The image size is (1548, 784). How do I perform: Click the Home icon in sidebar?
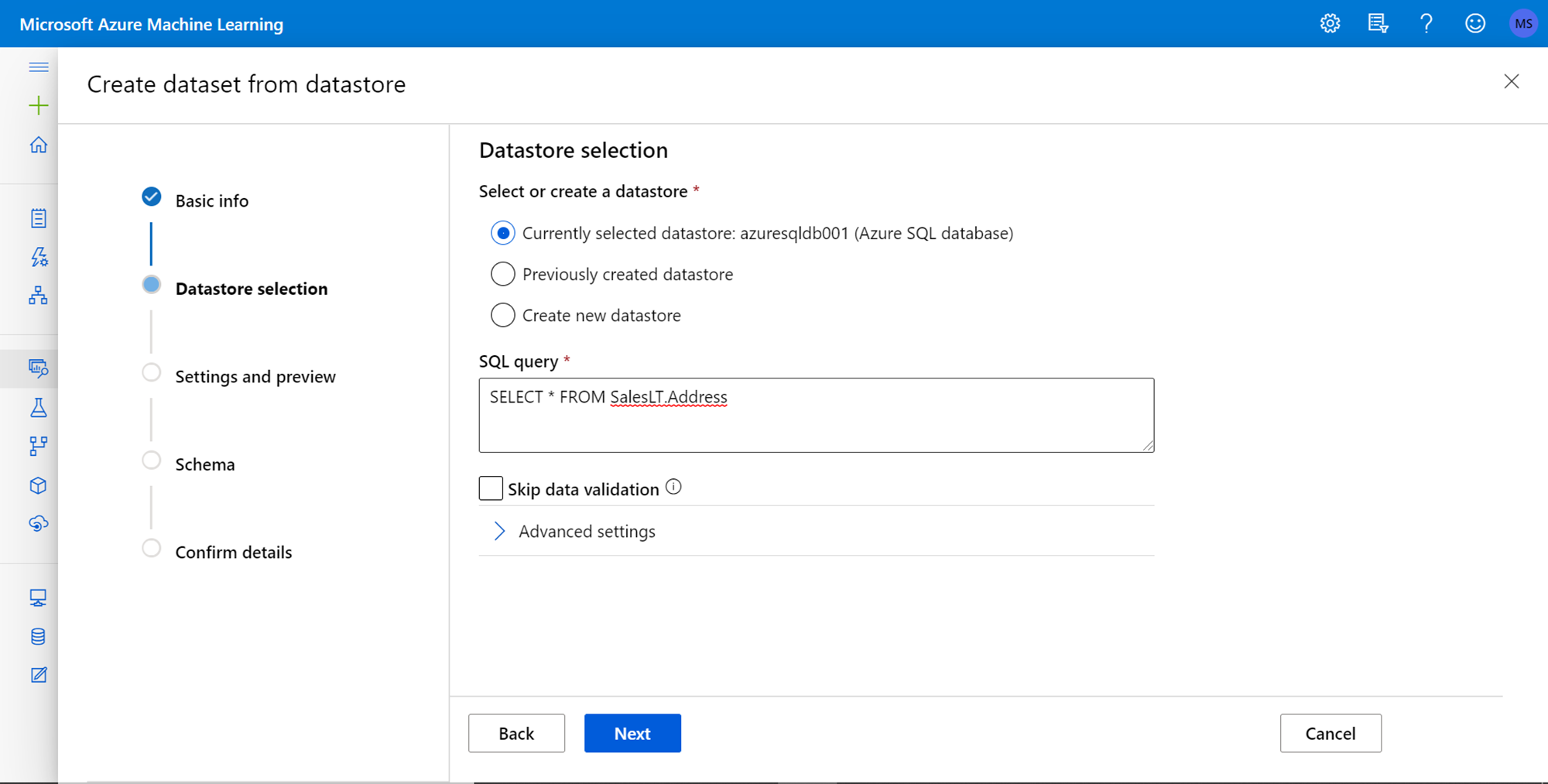tap(38, 145)
